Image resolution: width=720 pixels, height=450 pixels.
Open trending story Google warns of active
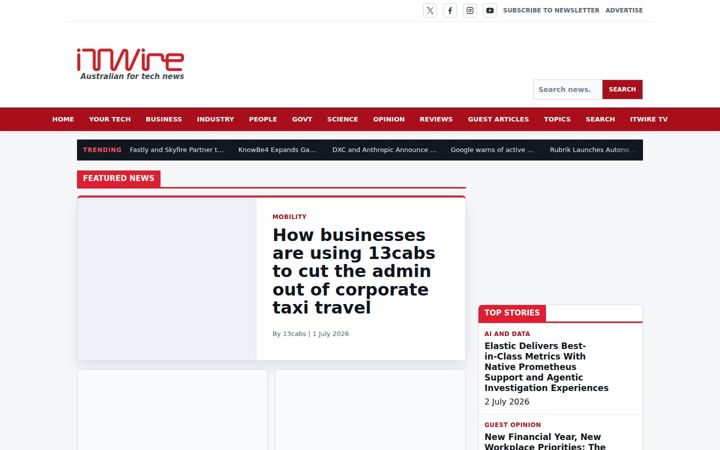pos(492,150)
